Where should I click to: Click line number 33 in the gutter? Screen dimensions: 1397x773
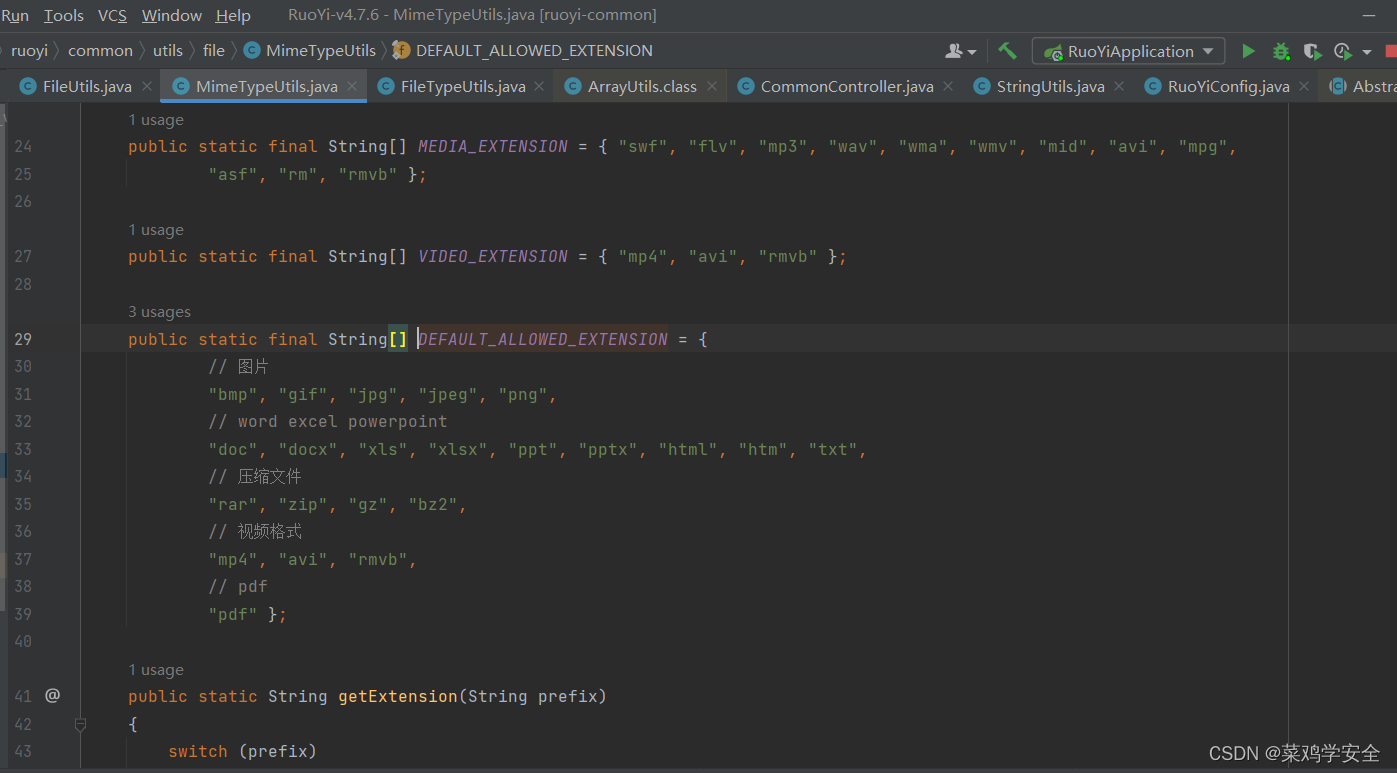23,449
